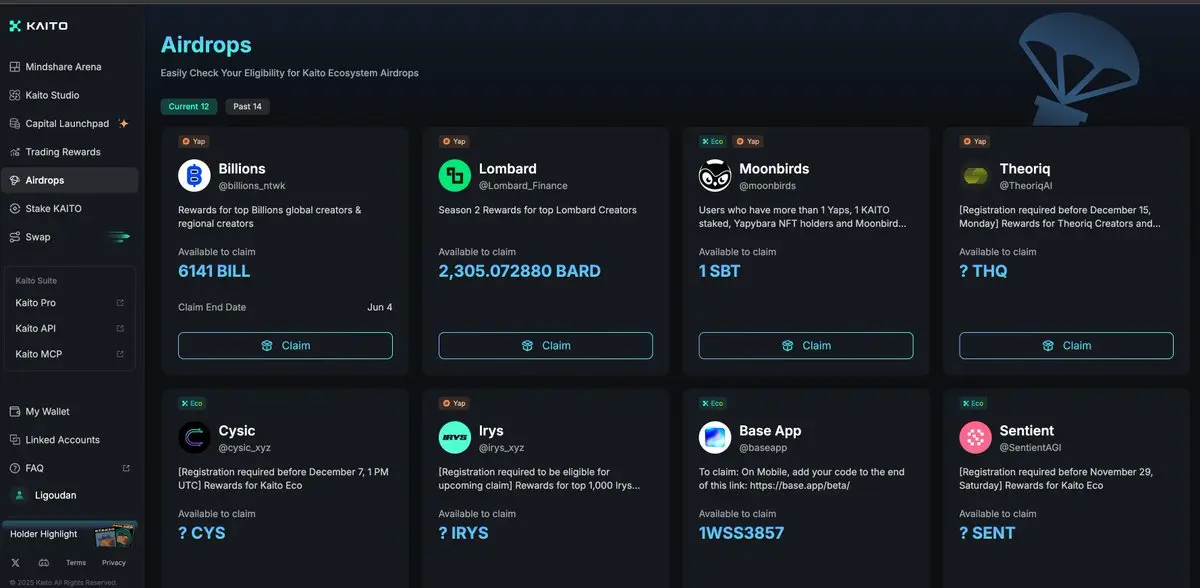Viewport: 1200px width, 588px height.
Task: Click the 6141 BILL amount
Action: pyautogui.click(x=214, y=271)
